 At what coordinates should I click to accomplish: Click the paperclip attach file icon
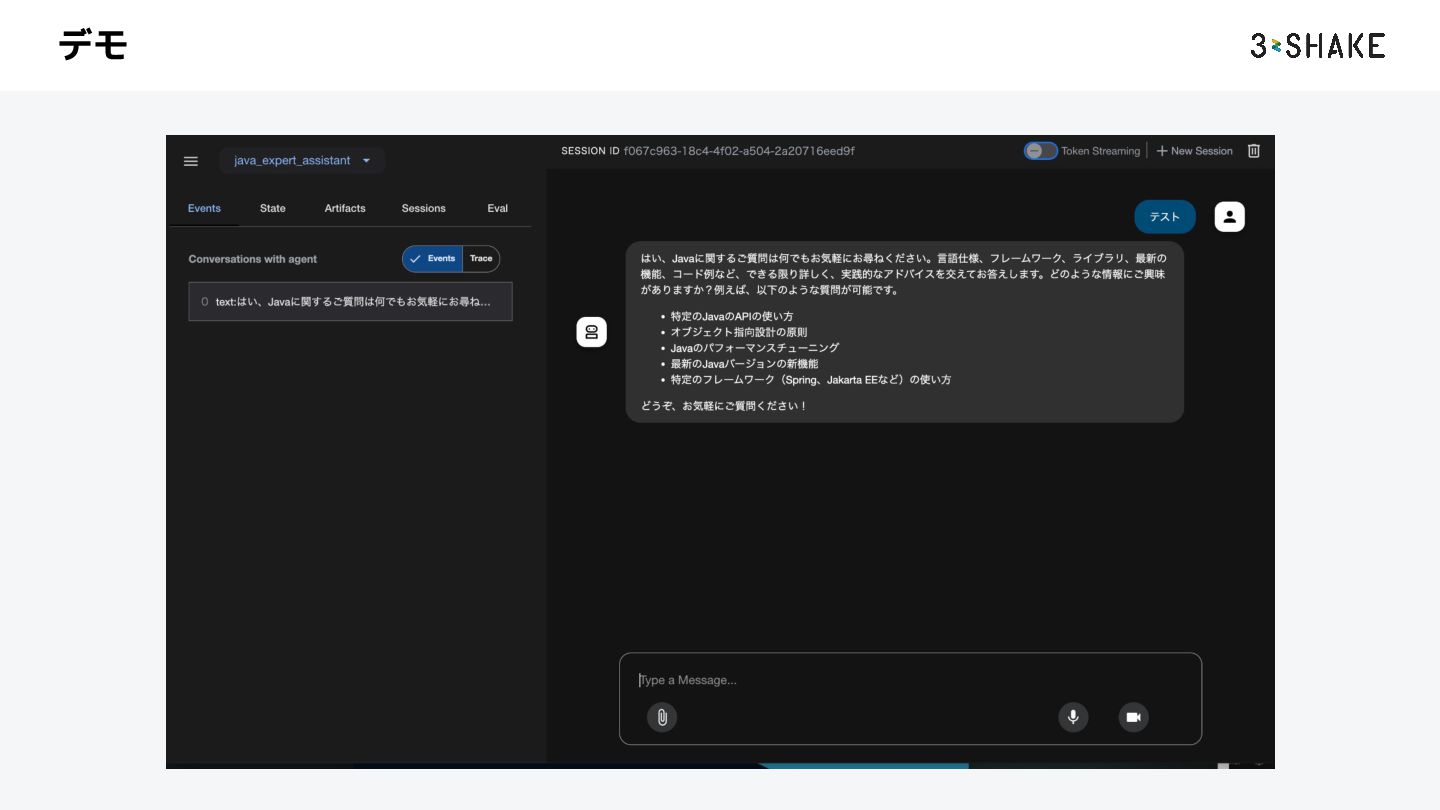click(x=662, y=717)
